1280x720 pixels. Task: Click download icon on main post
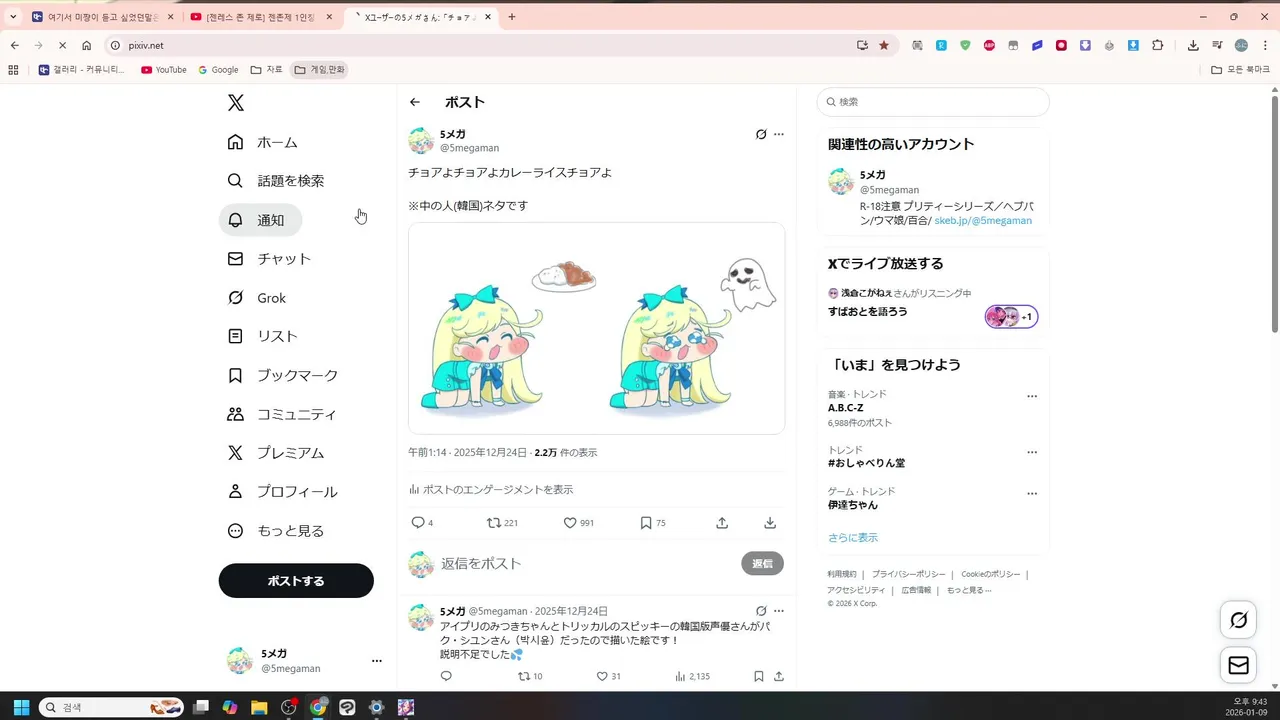tap(770, 523)
